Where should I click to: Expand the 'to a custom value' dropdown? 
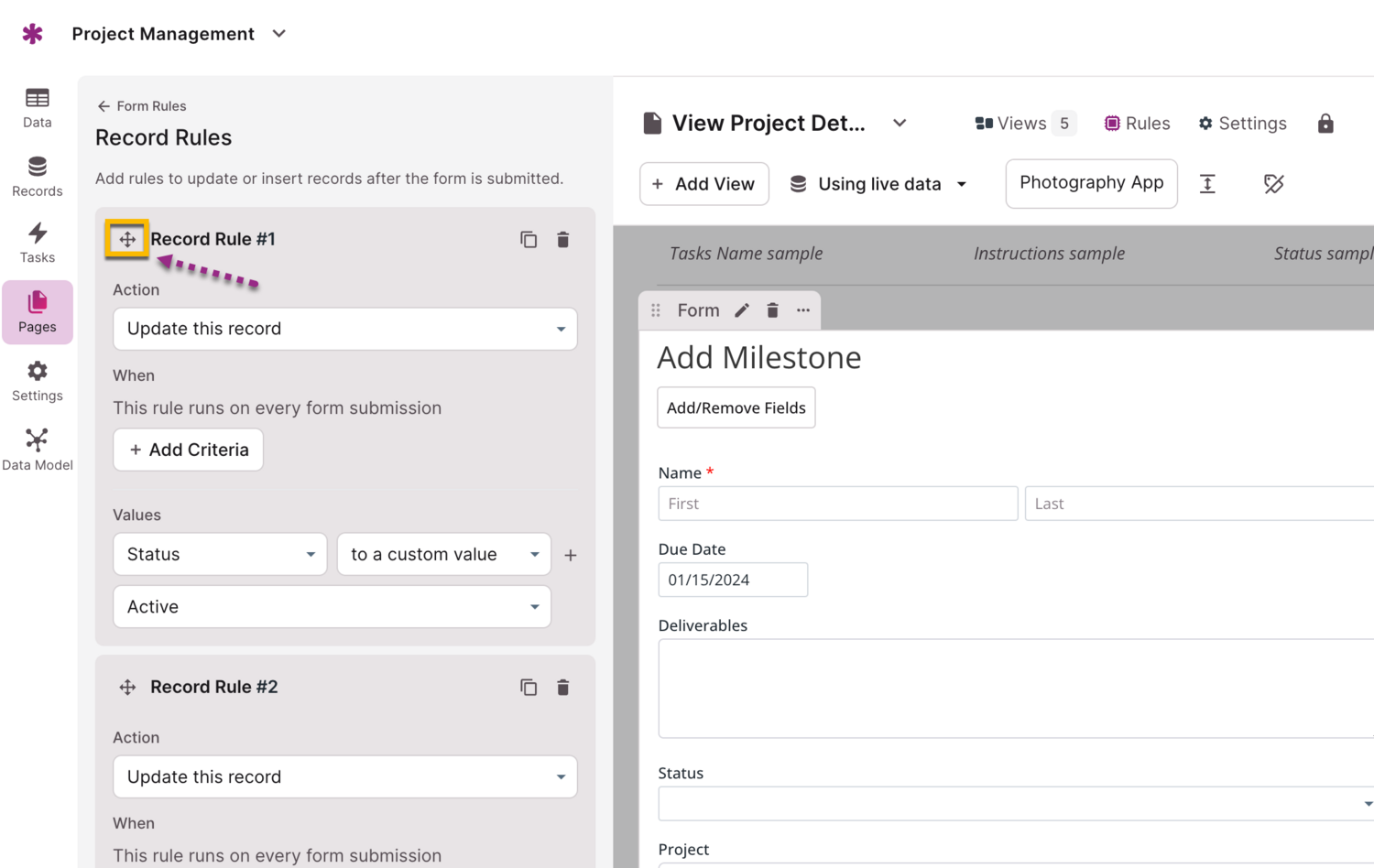coord(444,554)
